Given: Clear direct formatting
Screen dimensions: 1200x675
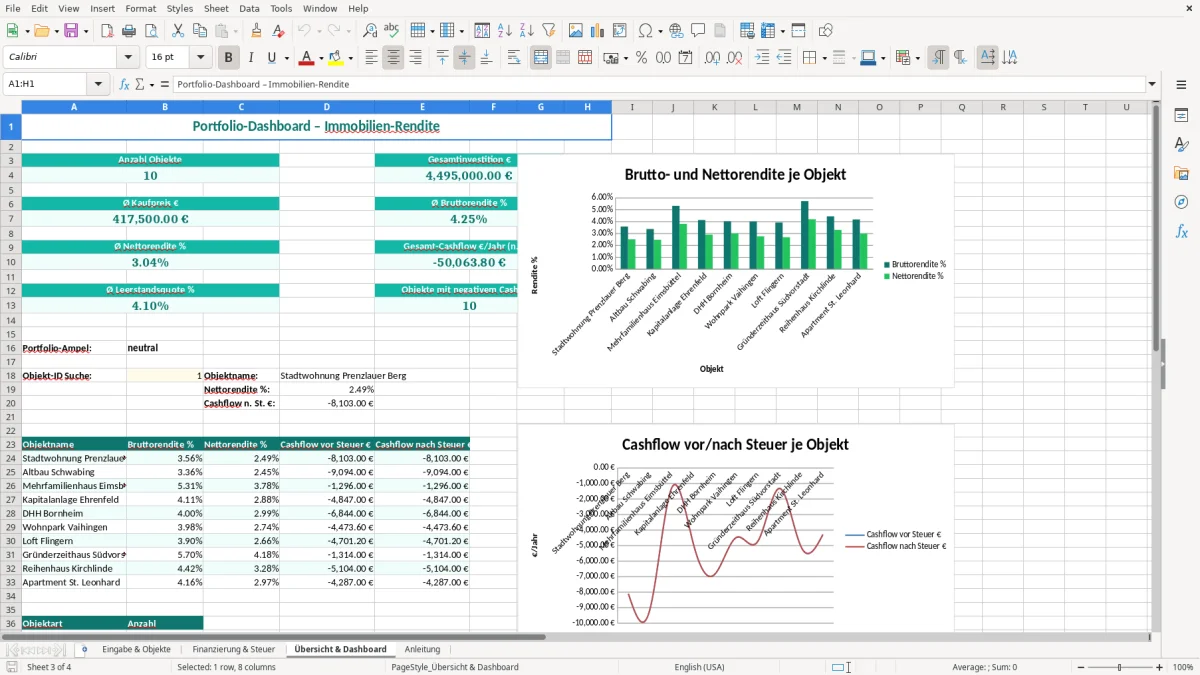Looking at the screenshot, I should [277, 31].
